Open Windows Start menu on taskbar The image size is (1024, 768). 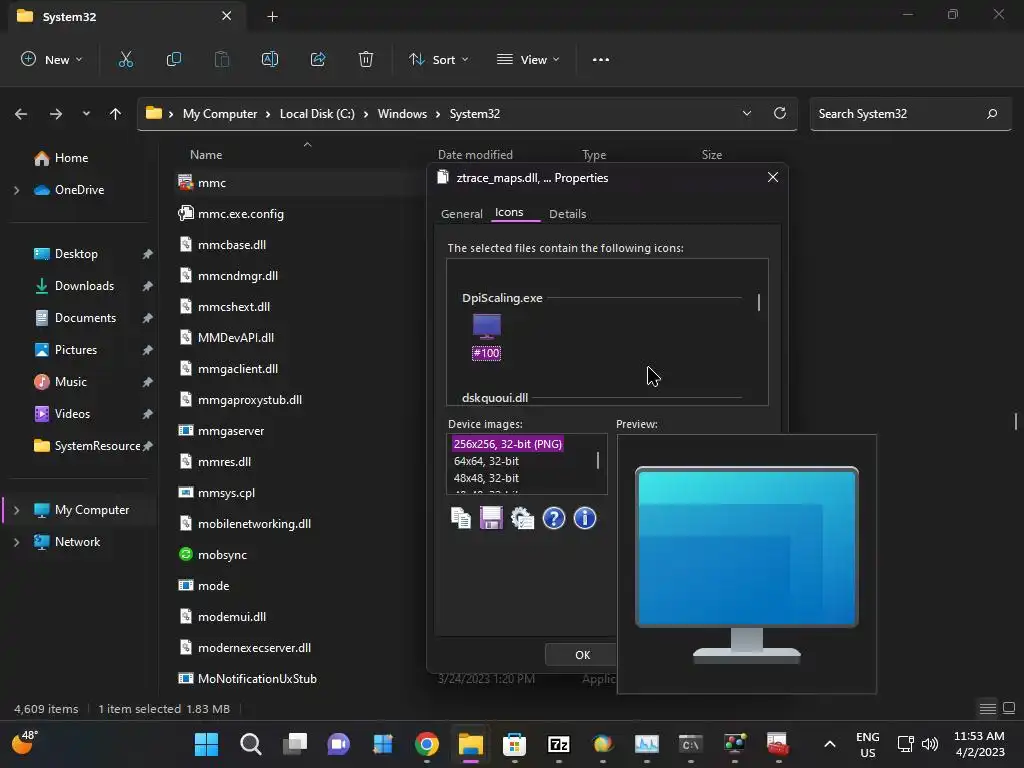click(x=206, y=744)
